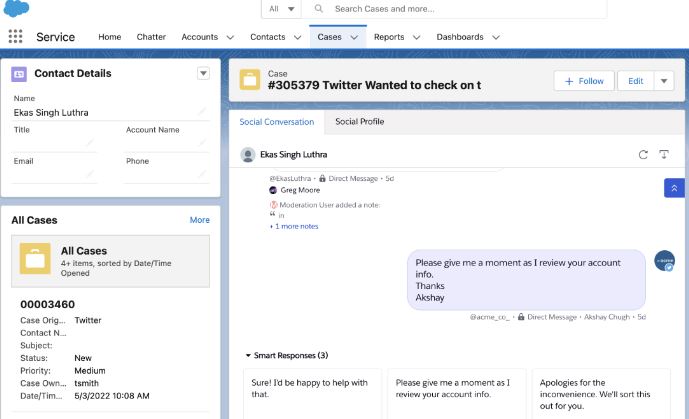Edit the Title field pencil icon
The width and height of the screenshot is (689, 419).
(90, 142)
